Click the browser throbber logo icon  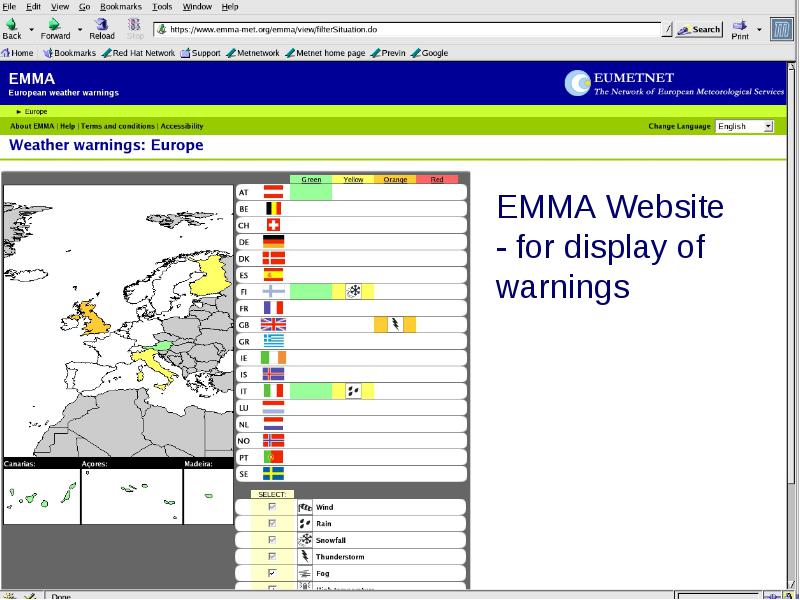(x=781, y=29)
